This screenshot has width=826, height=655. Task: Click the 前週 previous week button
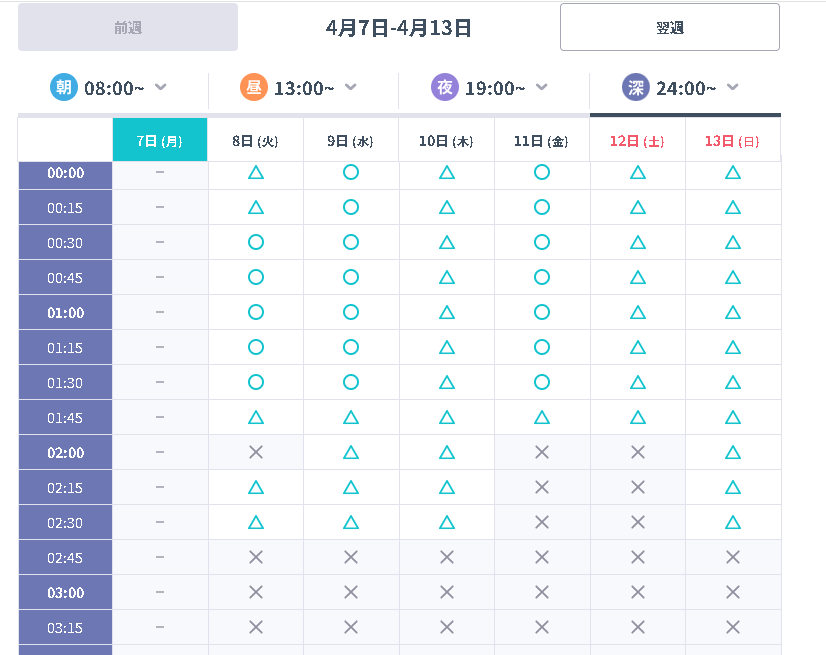(x=128, y=27)
